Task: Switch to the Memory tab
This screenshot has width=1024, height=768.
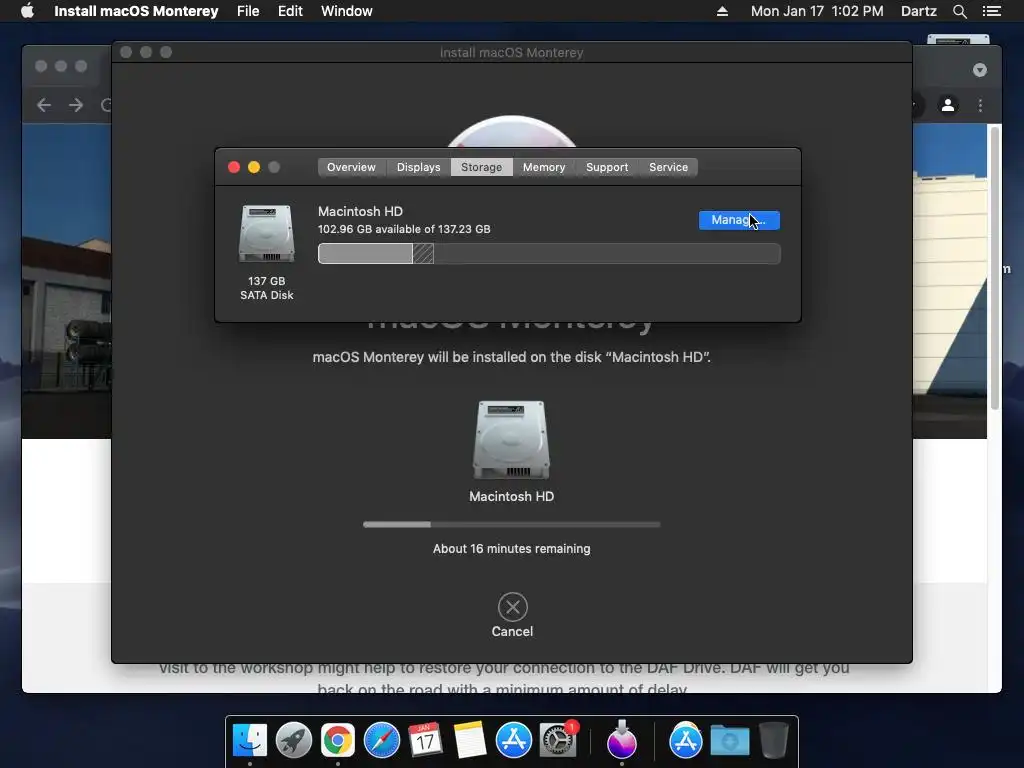Action: 544,167
